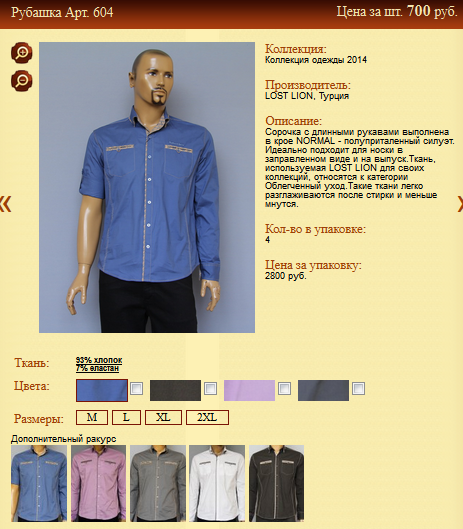The width and height of the screenshot is (463, 529).
Task: Choose size L
Action: [126, 418]
